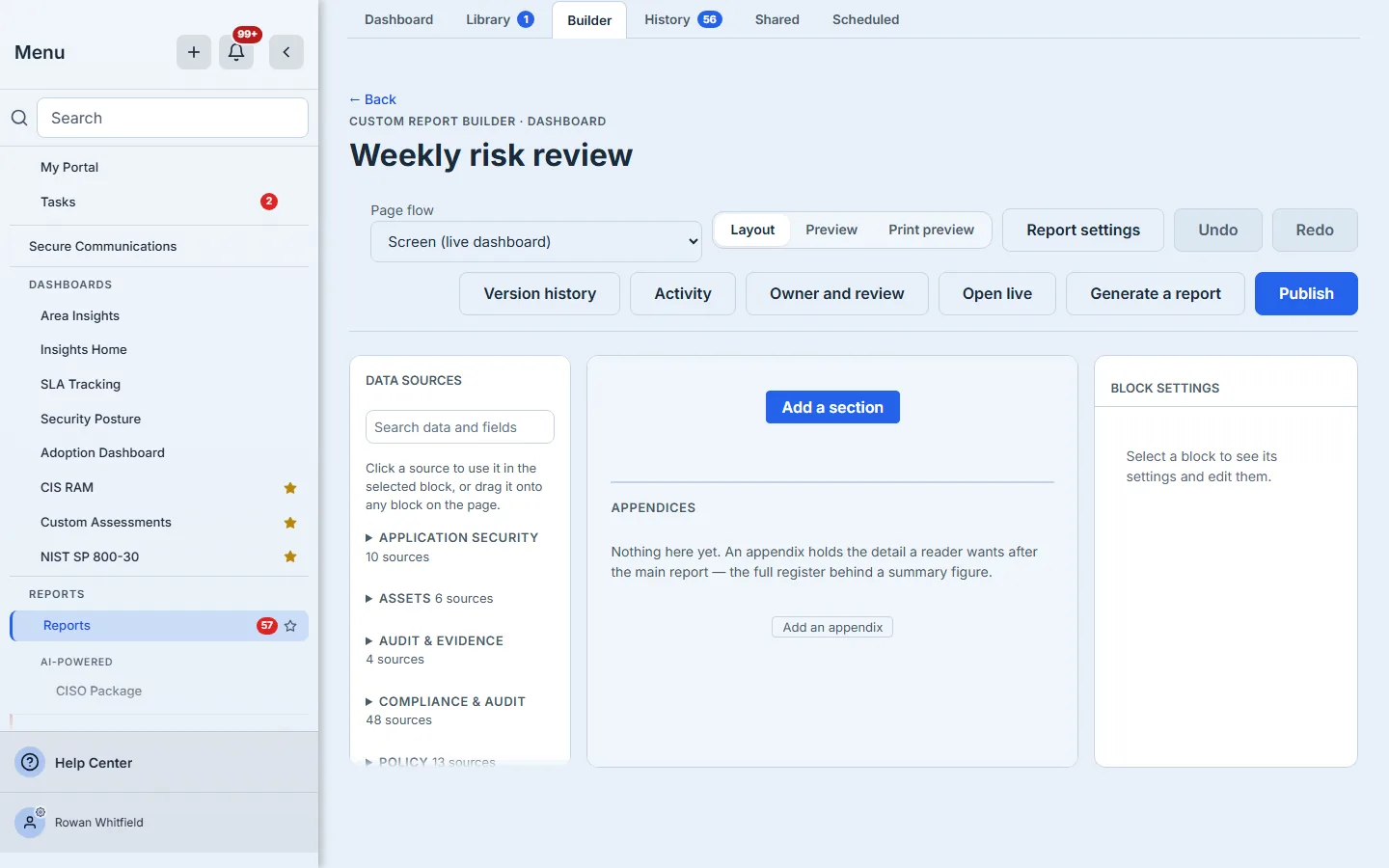
Task: Switch to the Dashboard tab
Action: click(398, 19)
